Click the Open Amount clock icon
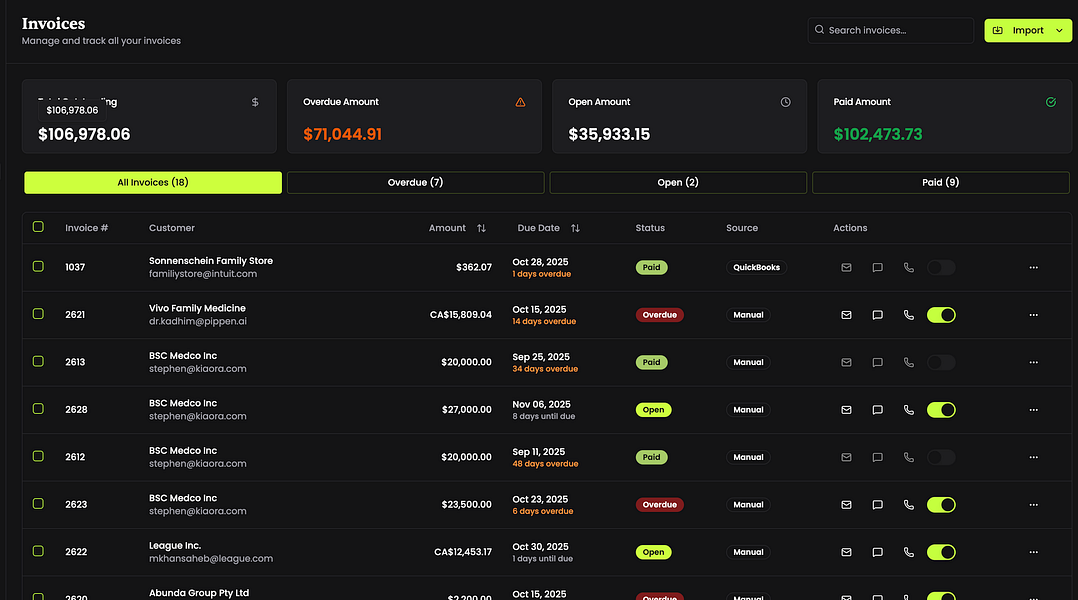Viewport: 1078px width, 600px height. pos(785,102)
